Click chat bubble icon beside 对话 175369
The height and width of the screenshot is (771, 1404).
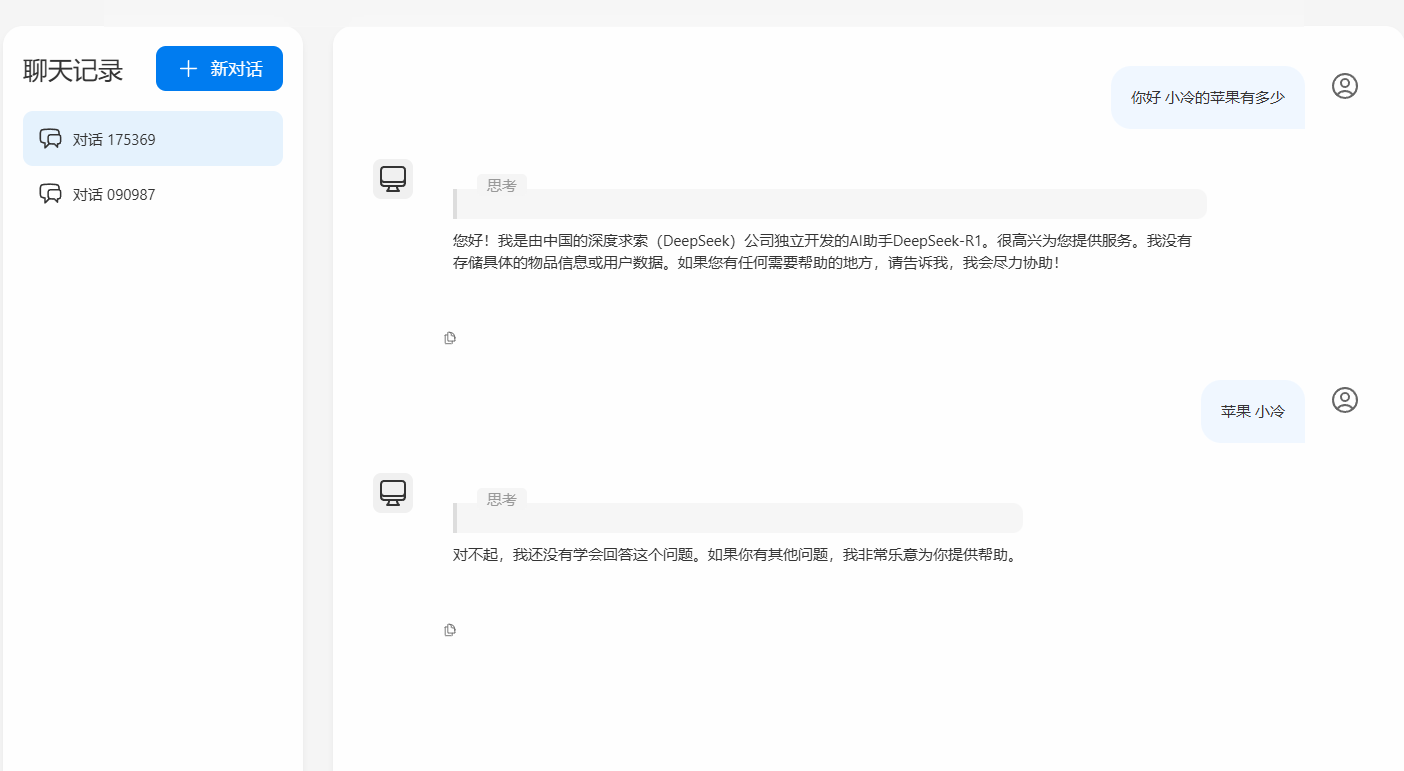(50, 139)
